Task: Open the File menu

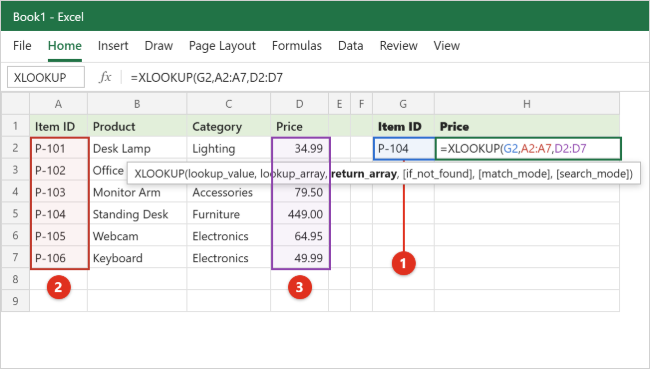Action: point(22,46)
